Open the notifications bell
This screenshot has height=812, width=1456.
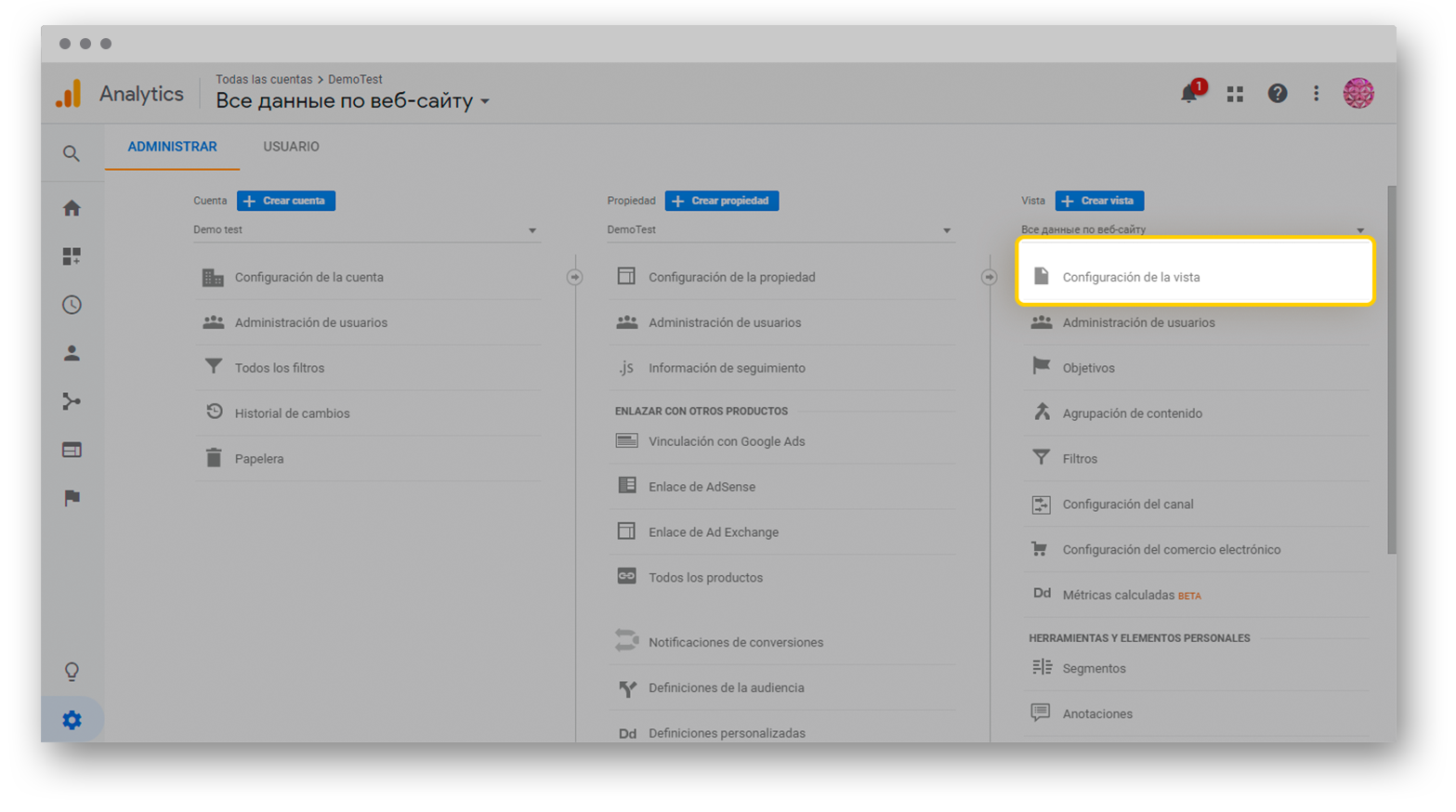(x=1189, y=93)
